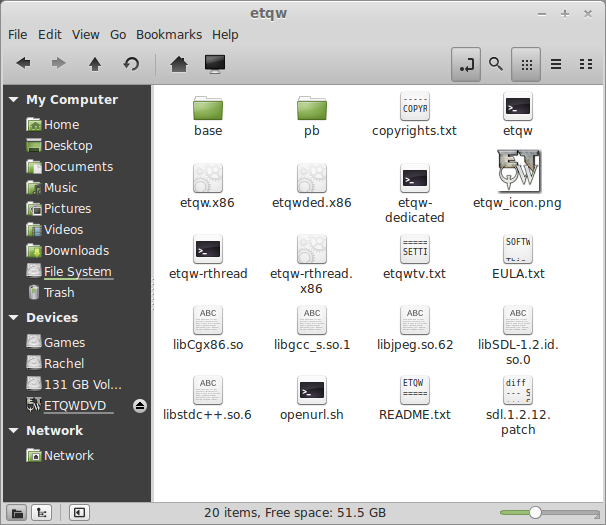Screen dimensions: 606x525
Task: Go up to the parent folder
Action: [95, 63]
